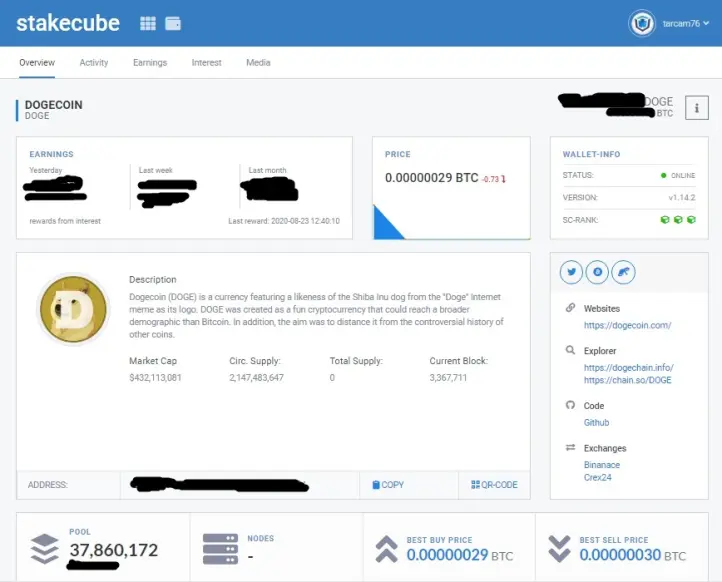Open the Crex24 exchange link
The width and height of the screenshot is (722, 582).
pos(598,477)
